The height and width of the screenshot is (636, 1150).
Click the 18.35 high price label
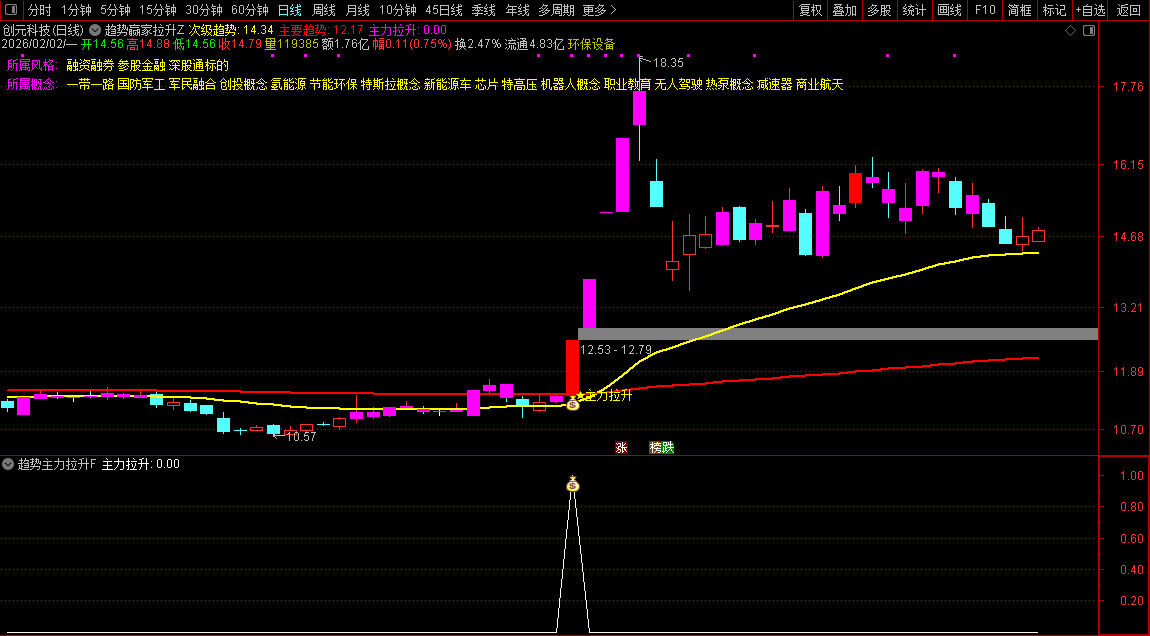(x=667, y=63)
